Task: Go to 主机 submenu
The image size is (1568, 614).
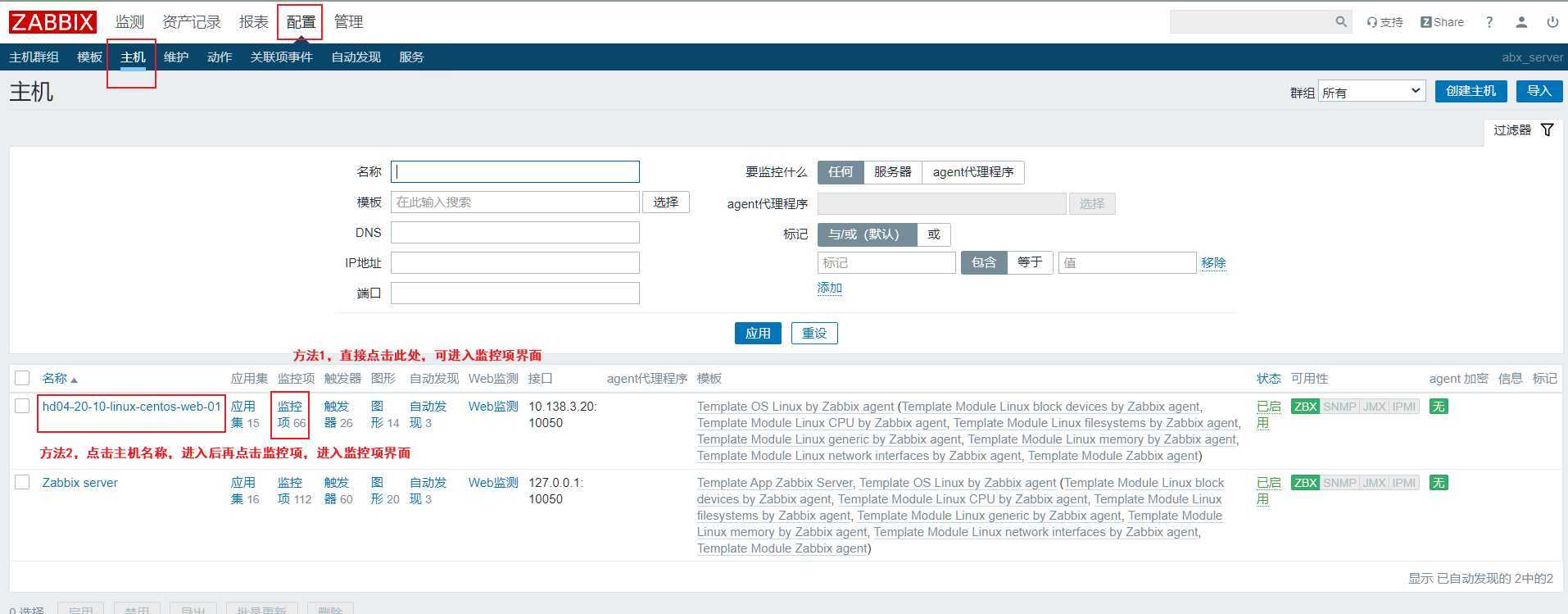Action: point(133,57)
